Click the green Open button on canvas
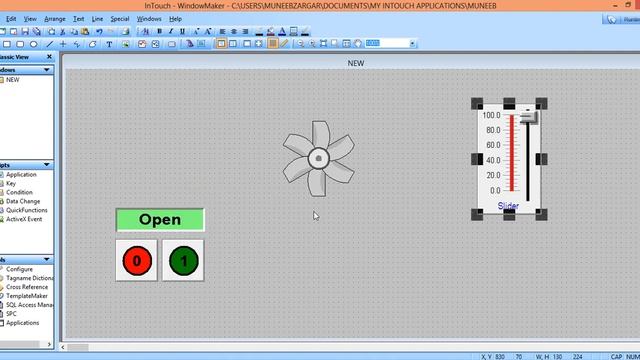Image resolution: width=640 pixels, height=360 pixels. pyautogui.click(x=160, y=220)
